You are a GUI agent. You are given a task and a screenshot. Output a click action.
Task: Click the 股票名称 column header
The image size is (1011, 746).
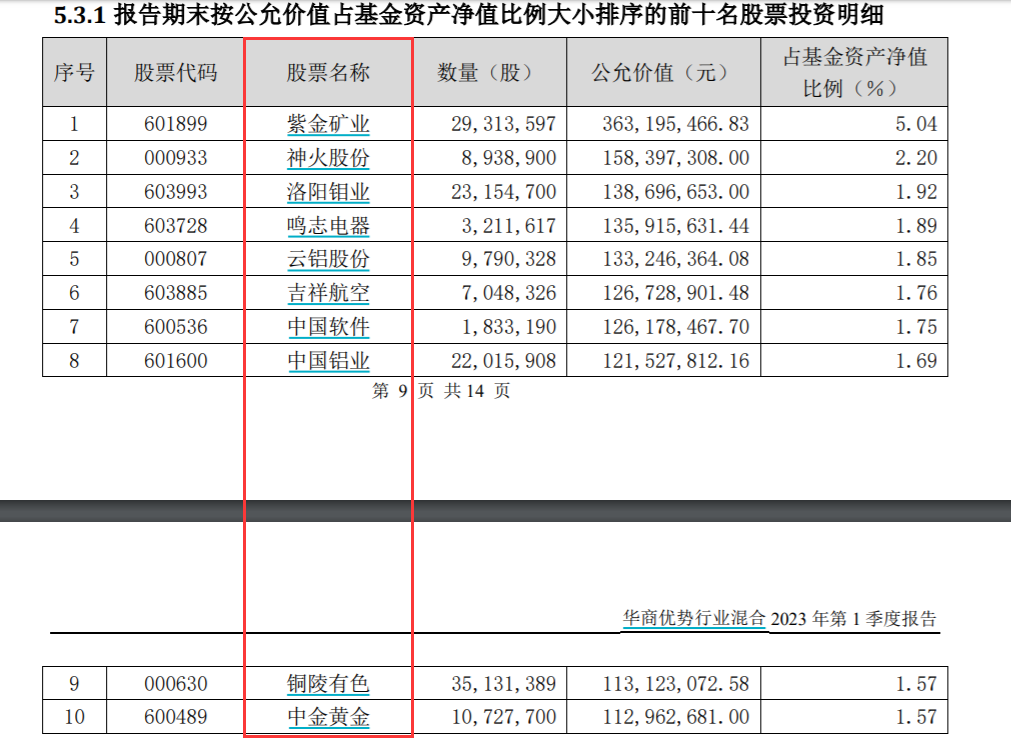tap(328, 72)
